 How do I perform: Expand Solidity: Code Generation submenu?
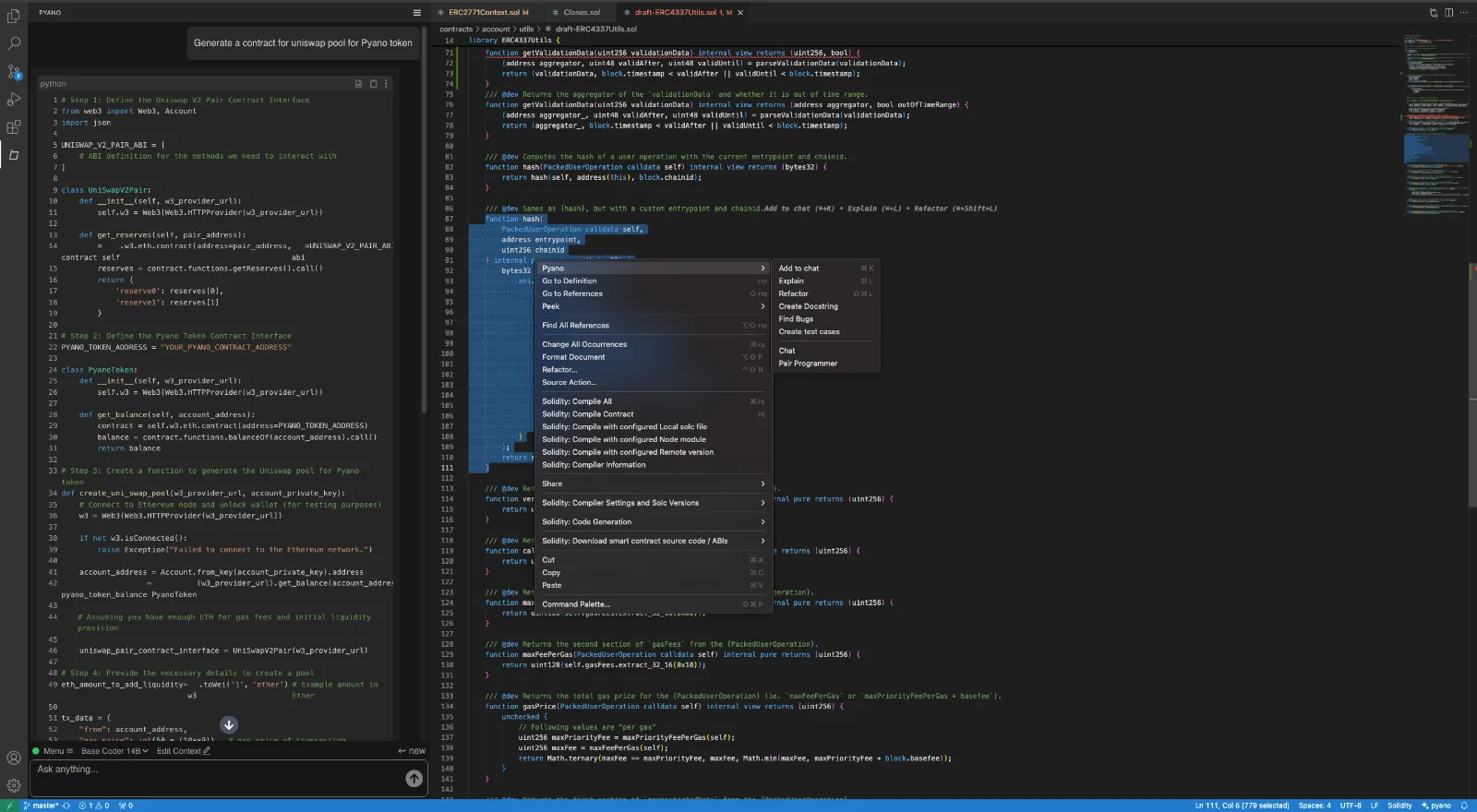coord(654,521)
